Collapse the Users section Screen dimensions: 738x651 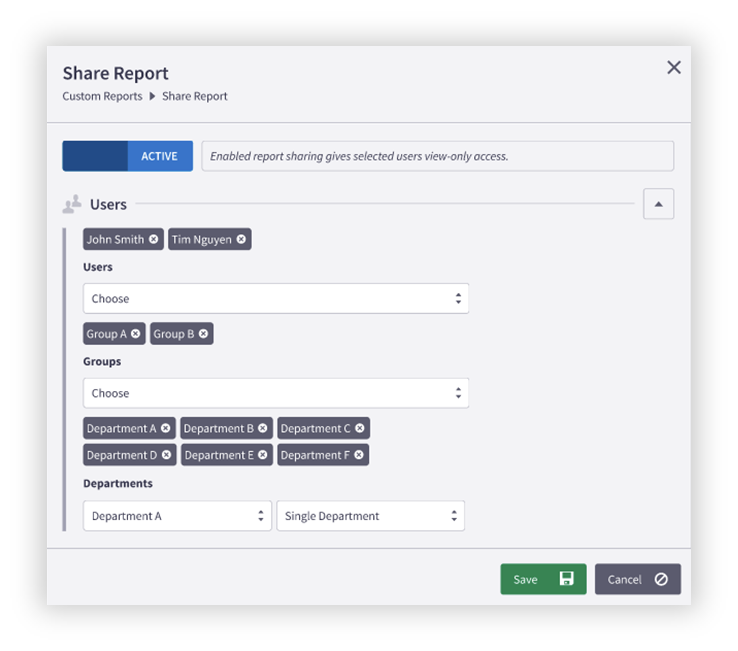(x=658, y=204)
